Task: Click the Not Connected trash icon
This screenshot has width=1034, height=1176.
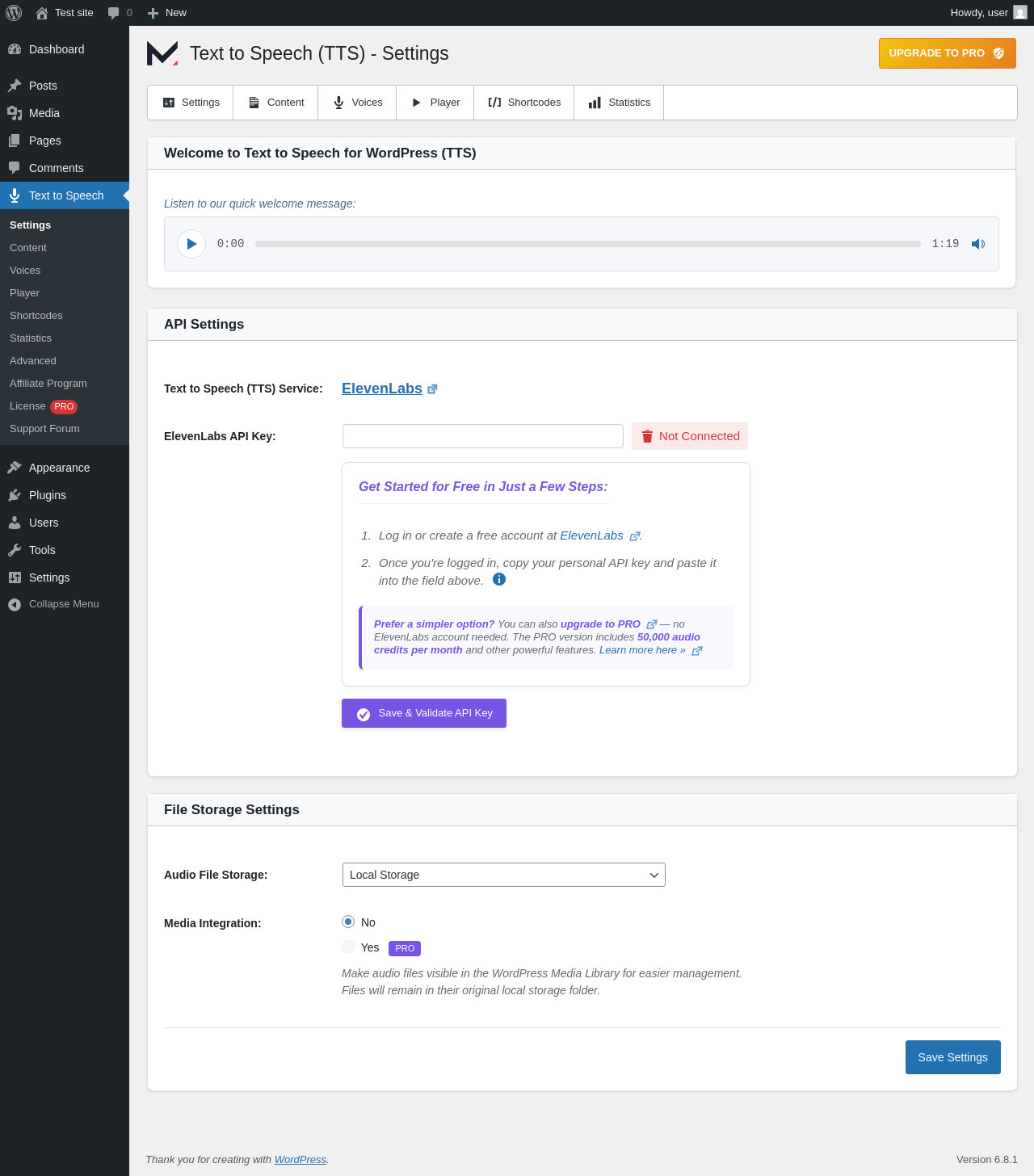Action: tap(647, 436)
